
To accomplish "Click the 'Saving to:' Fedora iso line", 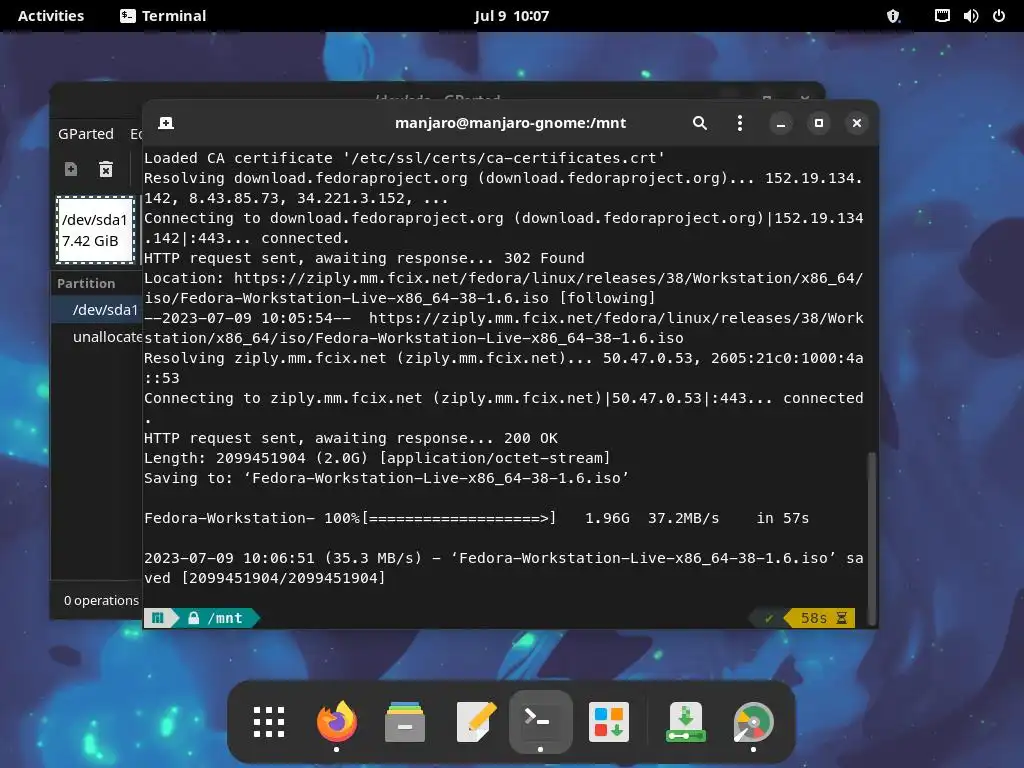I will tap(386, 478).
